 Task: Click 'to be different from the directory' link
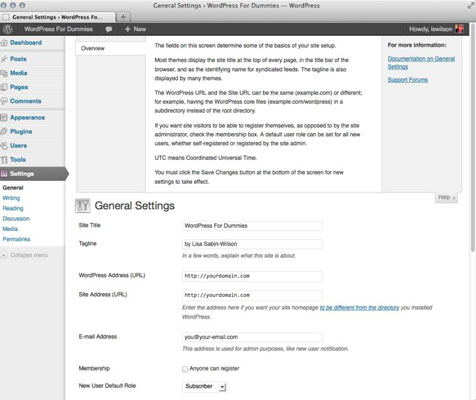coord(359,307)
